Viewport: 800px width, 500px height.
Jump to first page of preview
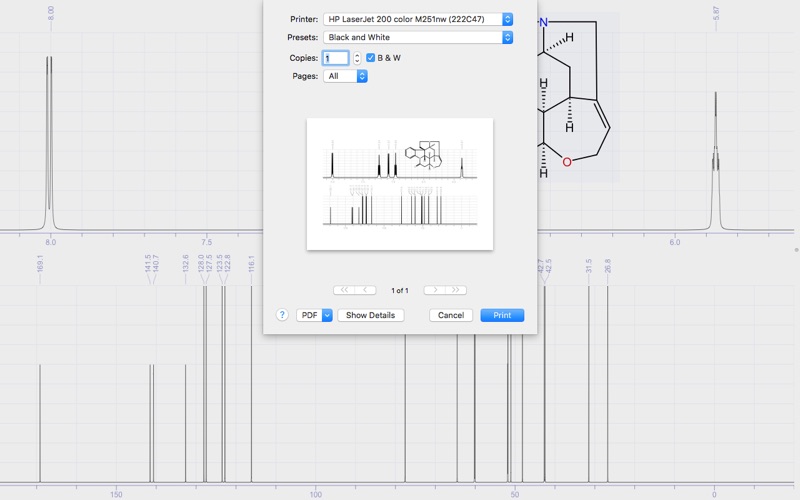[344, 290]
